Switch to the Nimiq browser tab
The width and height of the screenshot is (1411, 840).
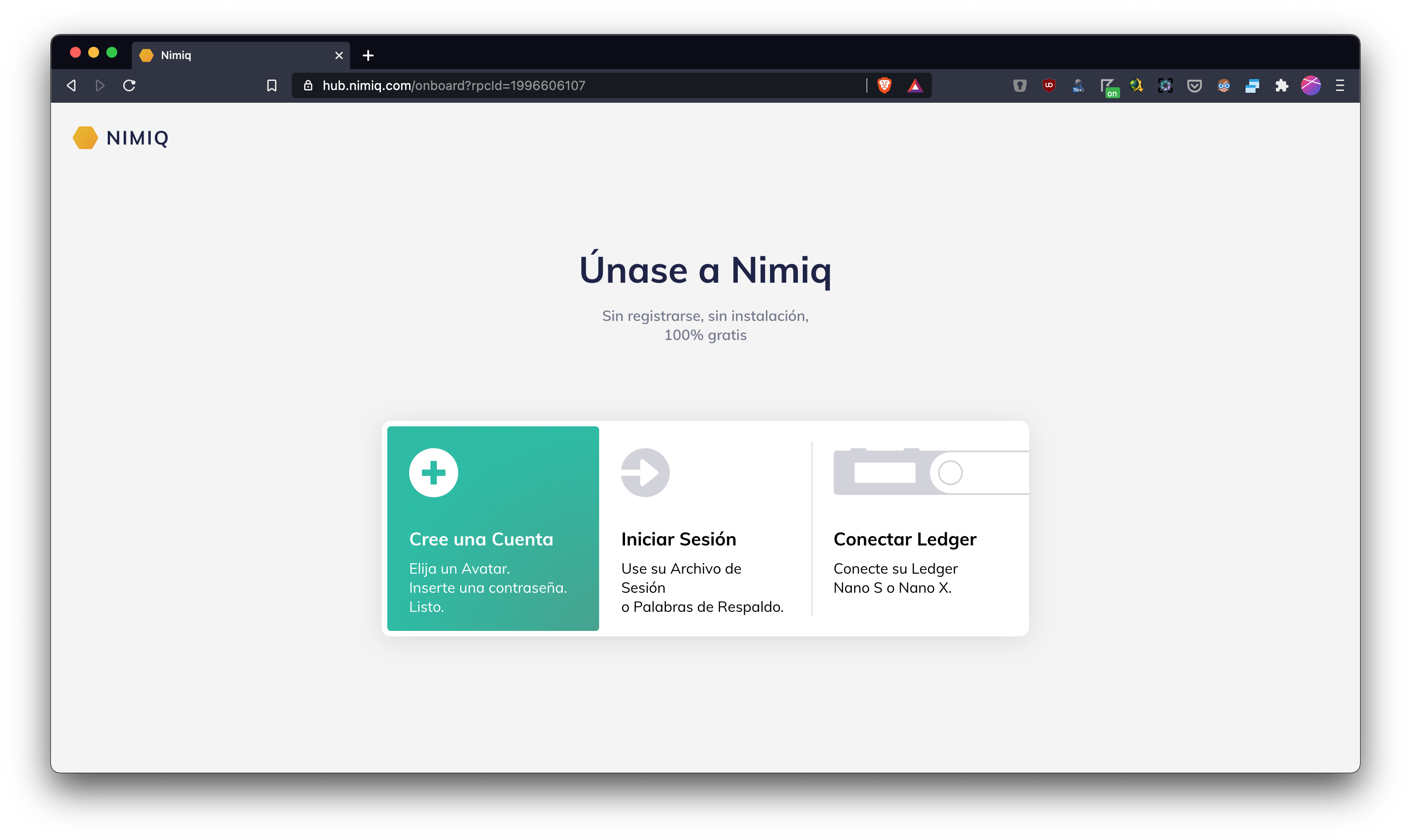pyautogui.click(x=240, y=55)
